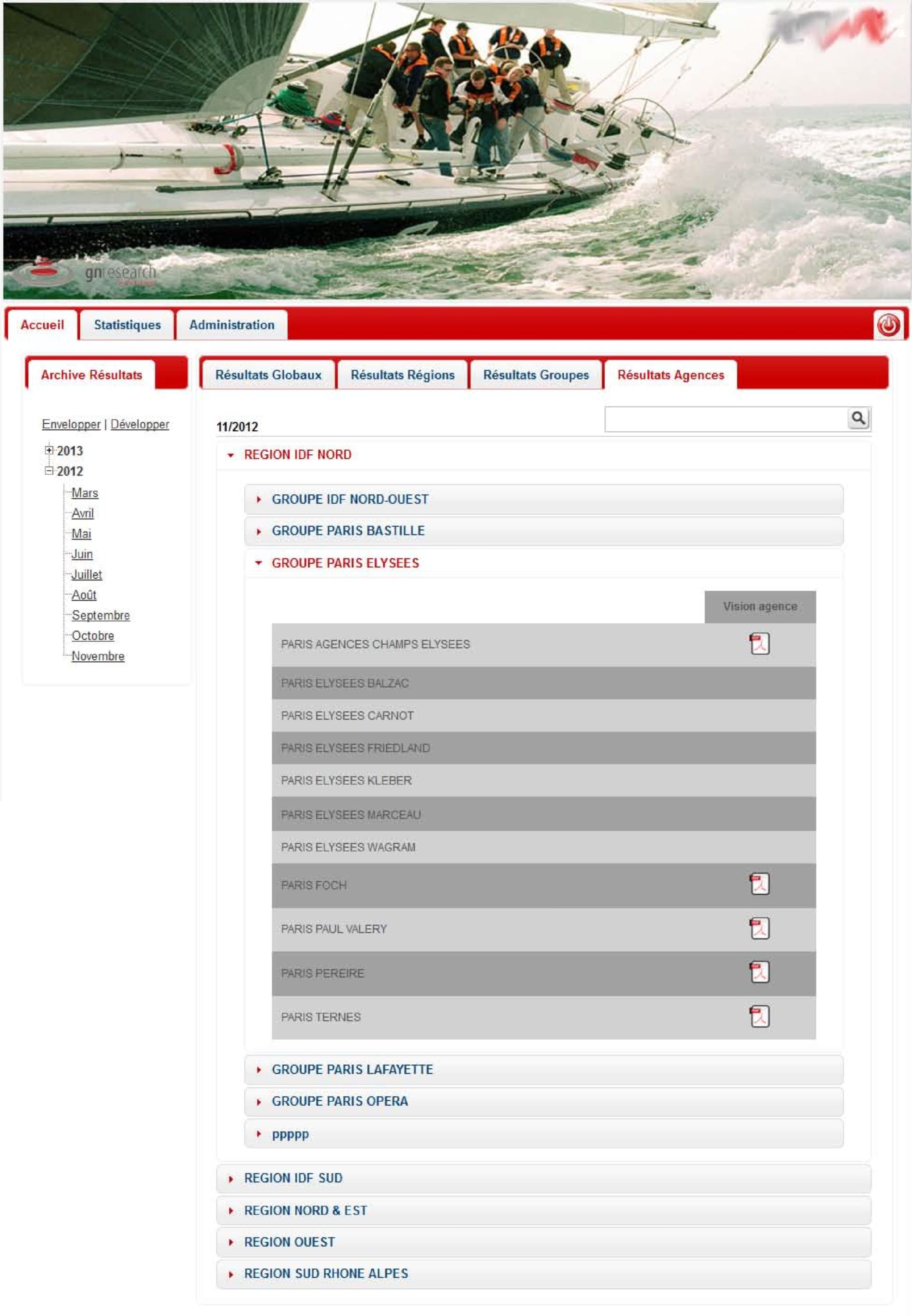912x1316 pixels.
Task: Collapse REGION IDF NORD section
Action: (x=543, y=455)
